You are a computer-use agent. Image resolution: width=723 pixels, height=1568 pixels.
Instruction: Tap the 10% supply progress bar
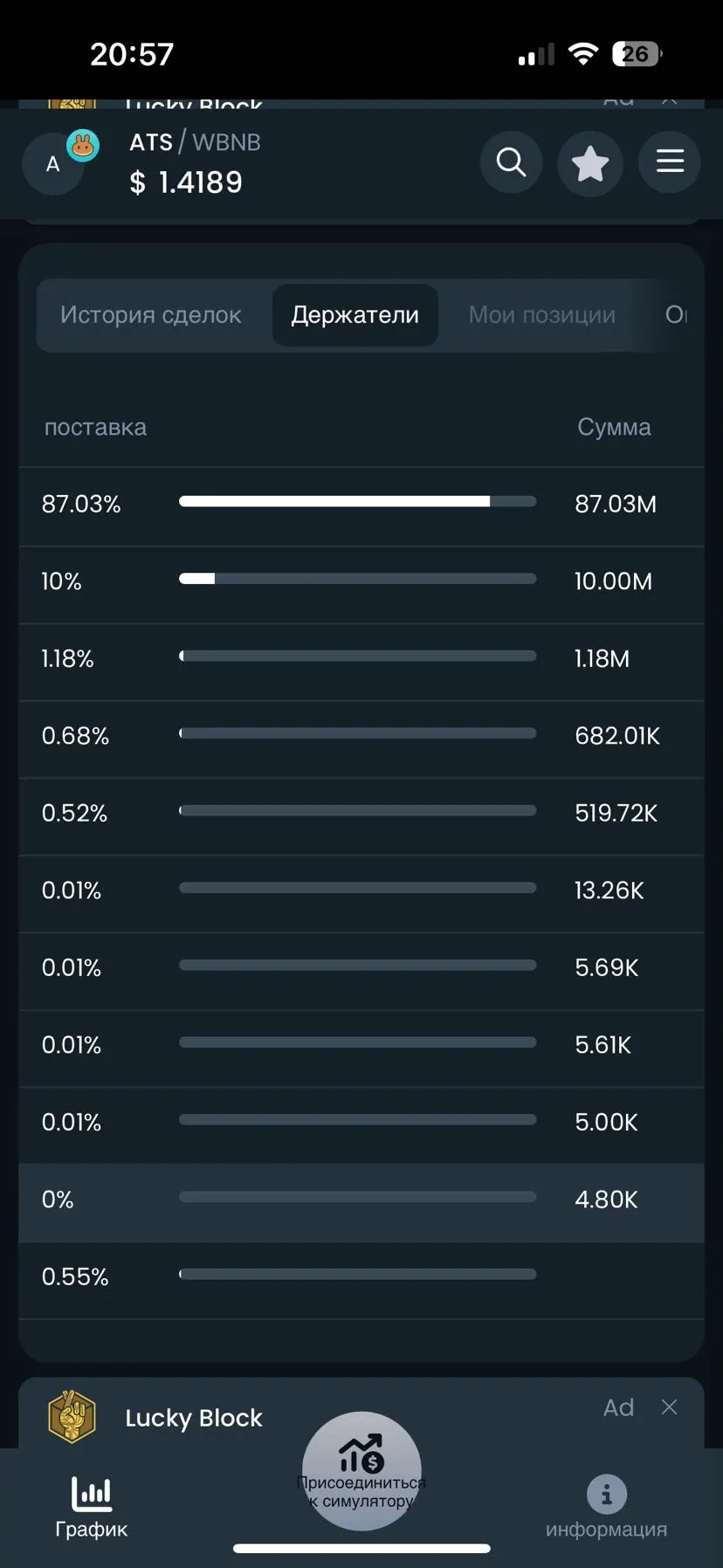point(357,579)
